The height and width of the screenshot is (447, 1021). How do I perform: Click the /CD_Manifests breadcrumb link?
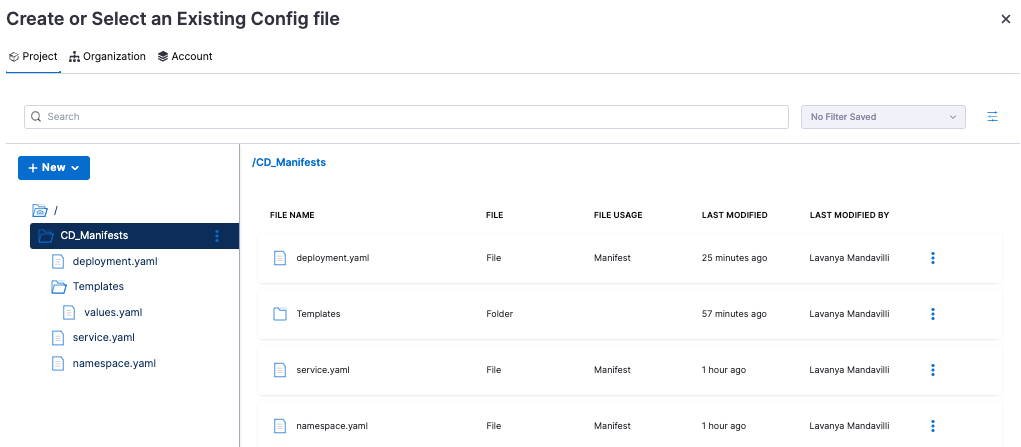point(289,162)
